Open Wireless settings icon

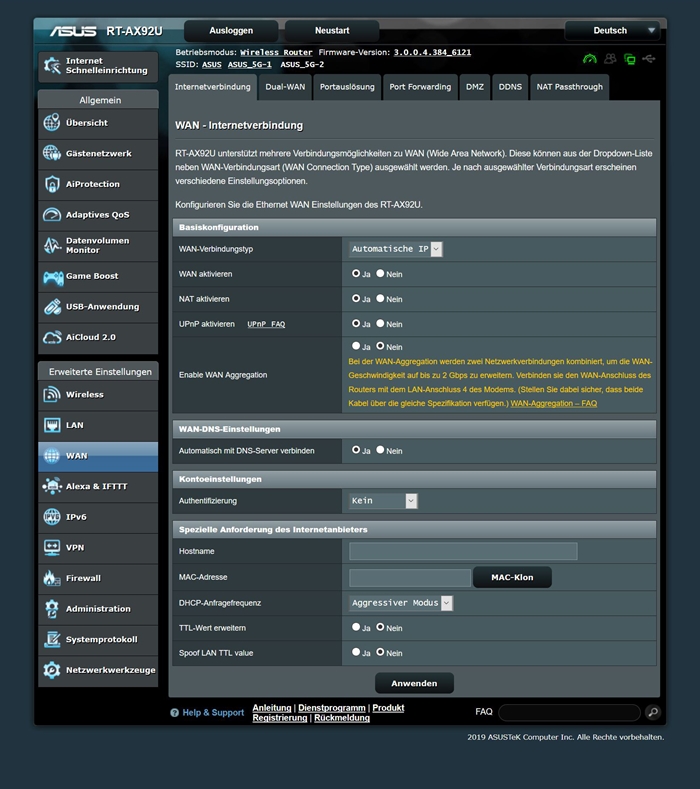click(x=52, y=394)
